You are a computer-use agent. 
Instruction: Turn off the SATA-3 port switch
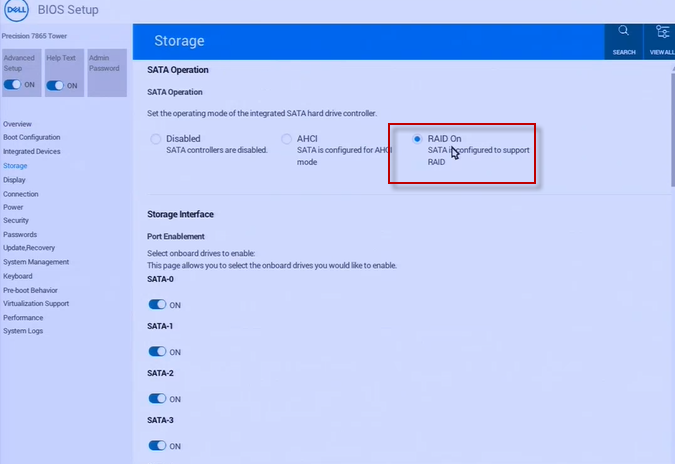click(x=157, y=445)
